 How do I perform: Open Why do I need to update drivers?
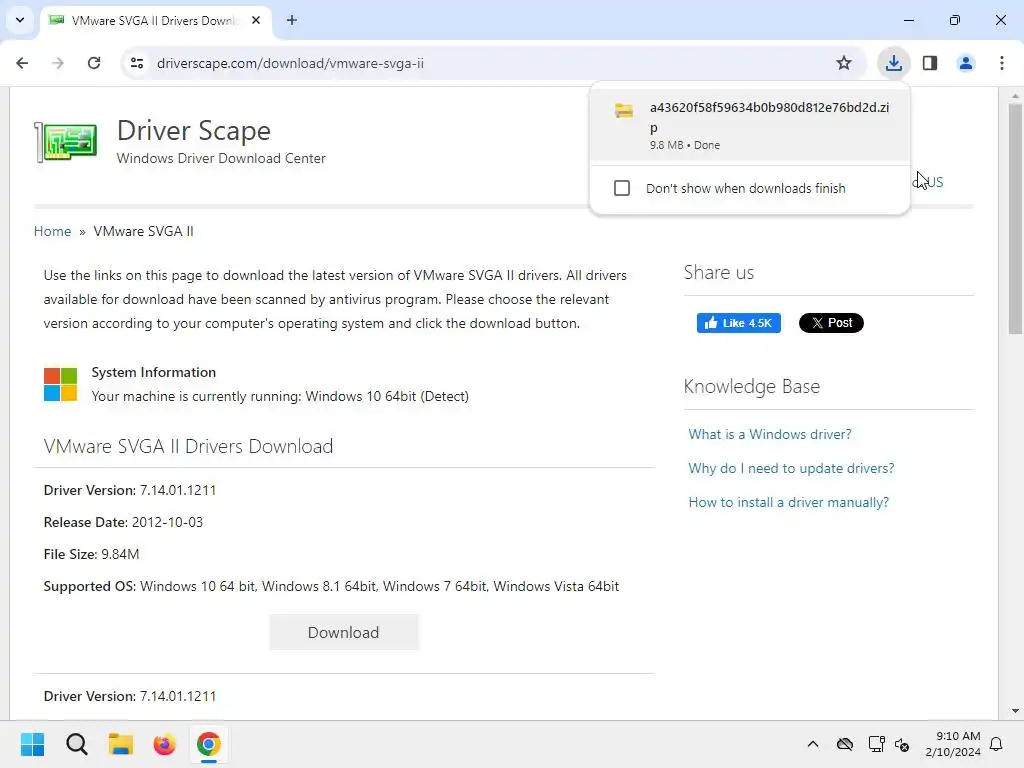tap(792, 468)
